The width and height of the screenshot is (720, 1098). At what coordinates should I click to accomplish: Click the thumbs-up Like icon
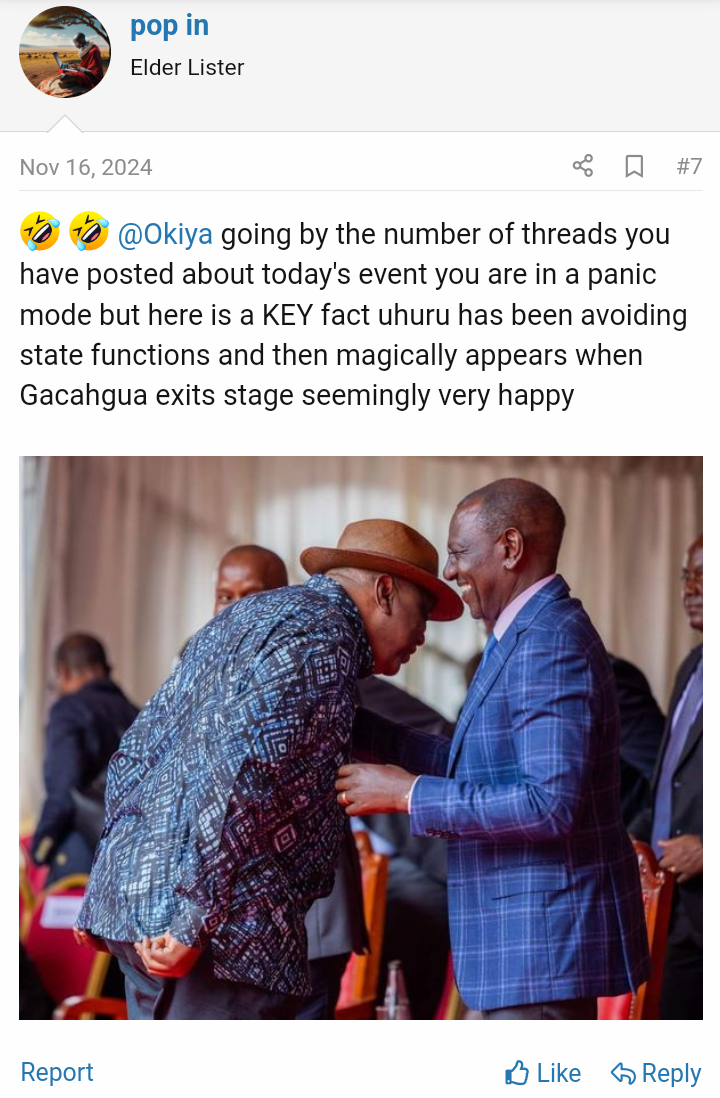pyautogui.click(x=517, y=1073)
